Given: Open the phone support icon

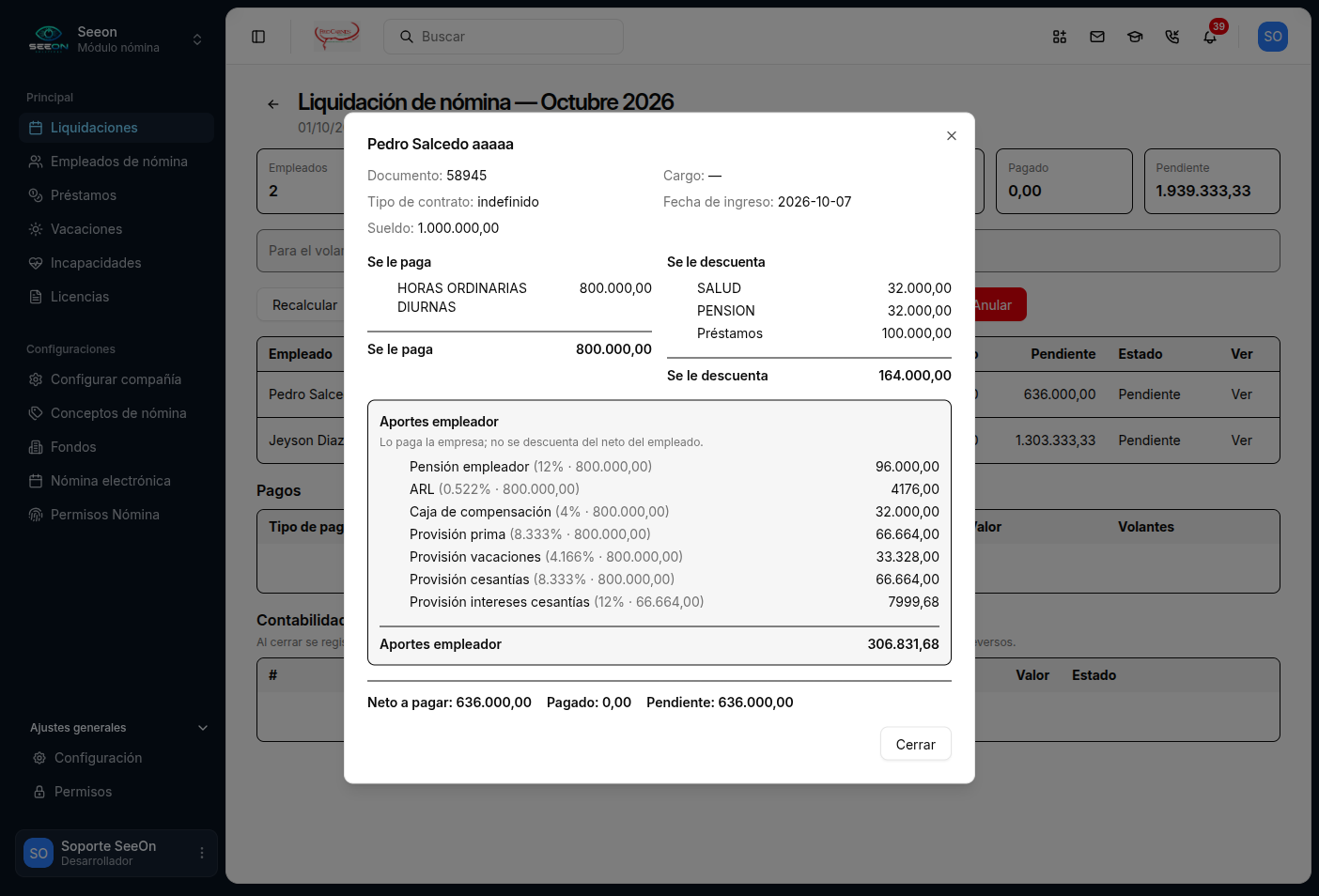Looking at the screenshot, I should coord(1172,37).
